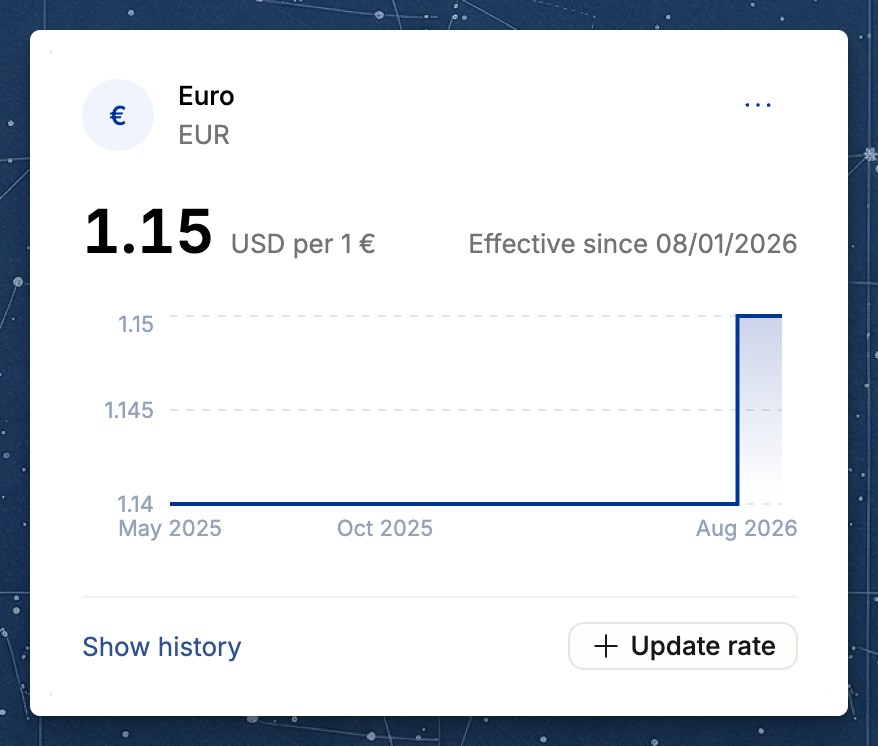878x746 pixels.
Task: Open Show history link
Action: tap(162, 647)
